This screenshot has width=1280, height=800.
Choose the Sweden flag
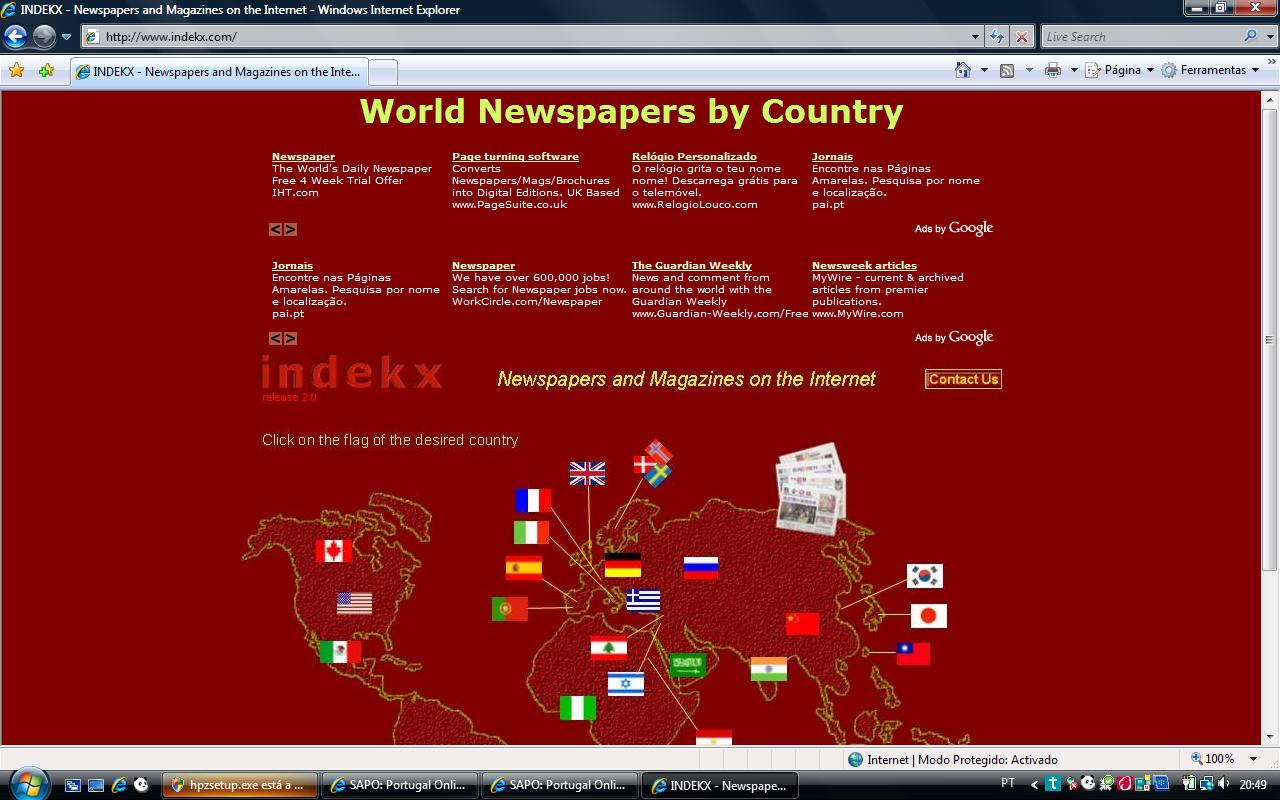(658, 476)
